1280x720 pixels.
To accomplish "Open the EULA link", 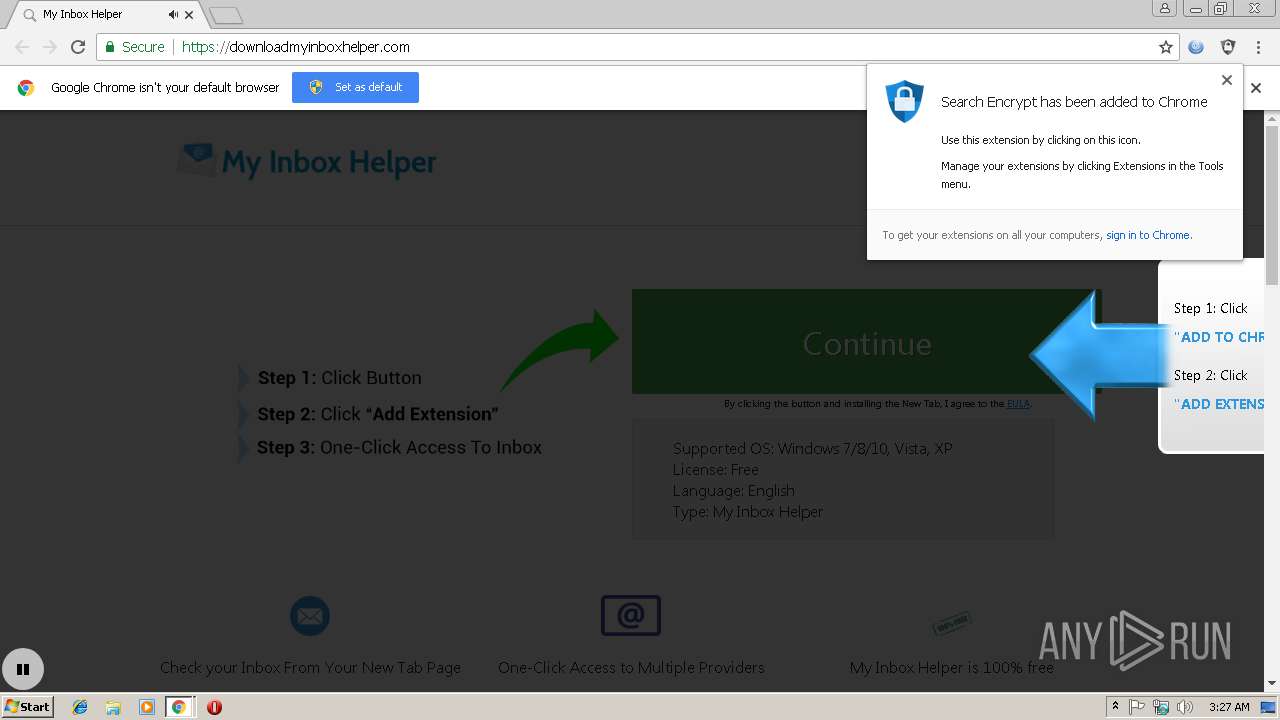I will point(1018,404).
